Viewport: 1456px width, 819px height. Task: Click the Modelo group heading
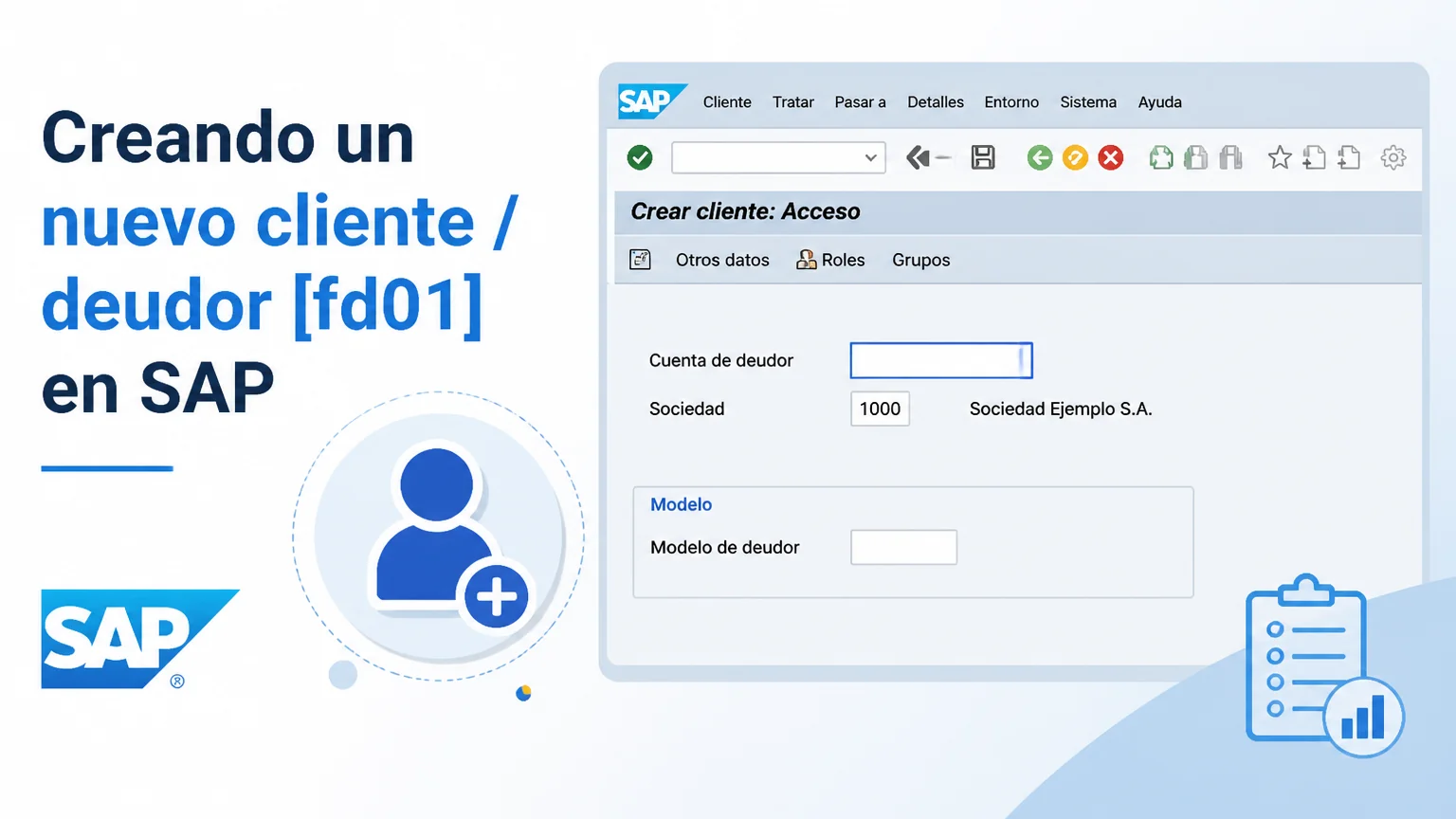point(681,504)
